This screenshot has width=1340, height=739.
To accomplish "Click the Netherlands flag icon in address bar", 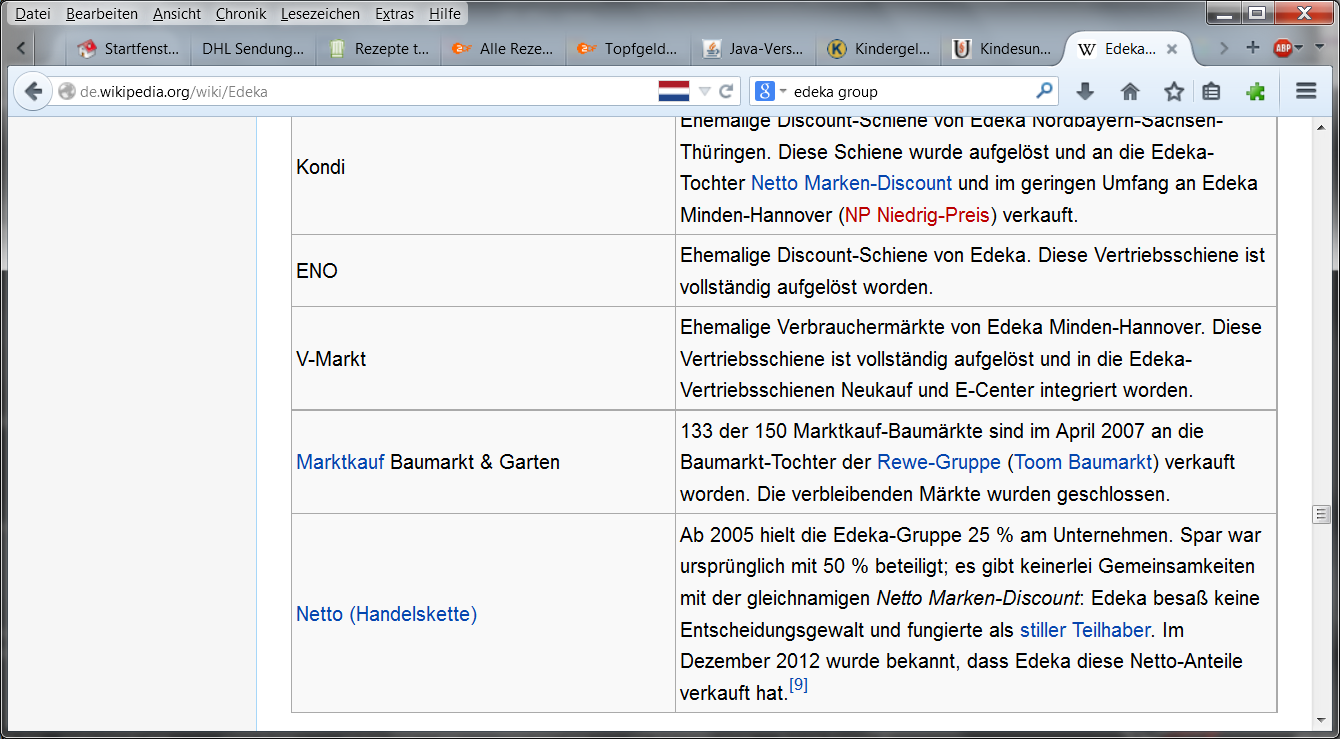I will pyautogui.click(x=674, y=91).
